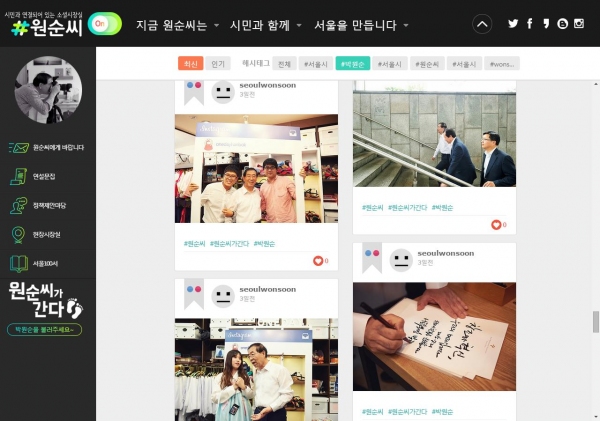Click the 정책제안마당 speech bubble icon
Viewport: 600px width, 421px height.
[19, 205]
